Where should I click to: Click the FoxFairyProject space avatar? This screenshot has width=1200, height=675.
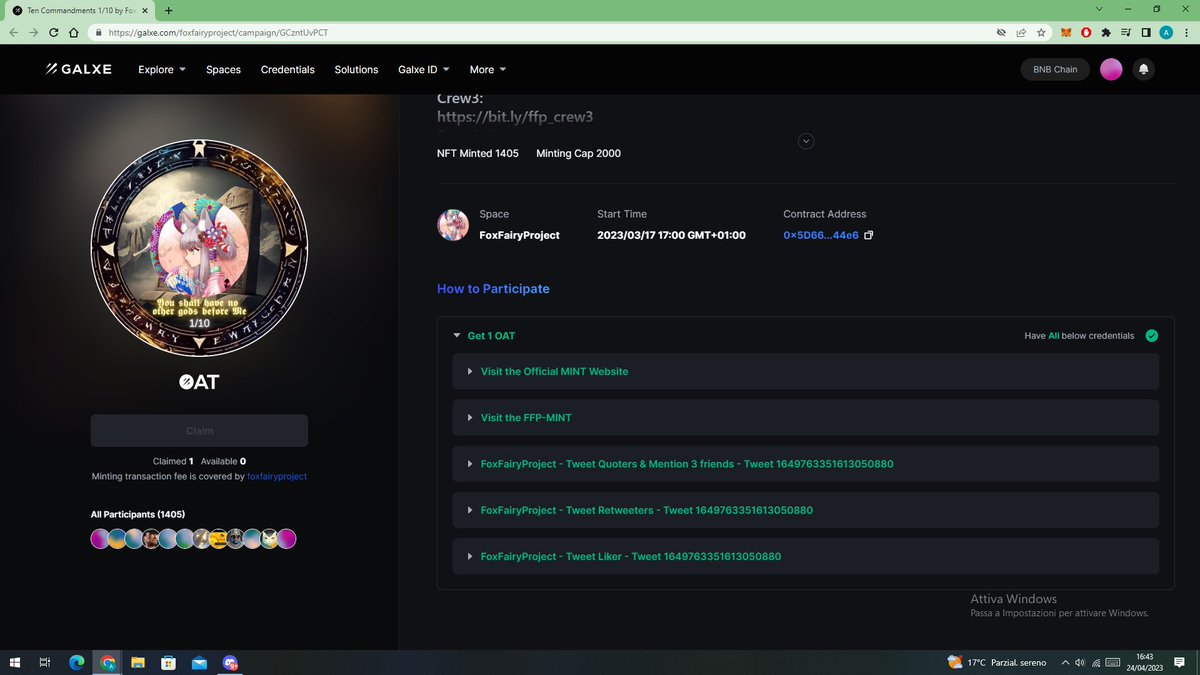click(453, 225)
